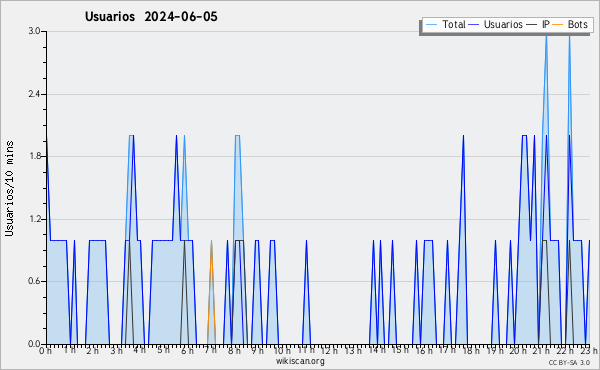Click the '18 h' x-axis label

coord(471,350)
